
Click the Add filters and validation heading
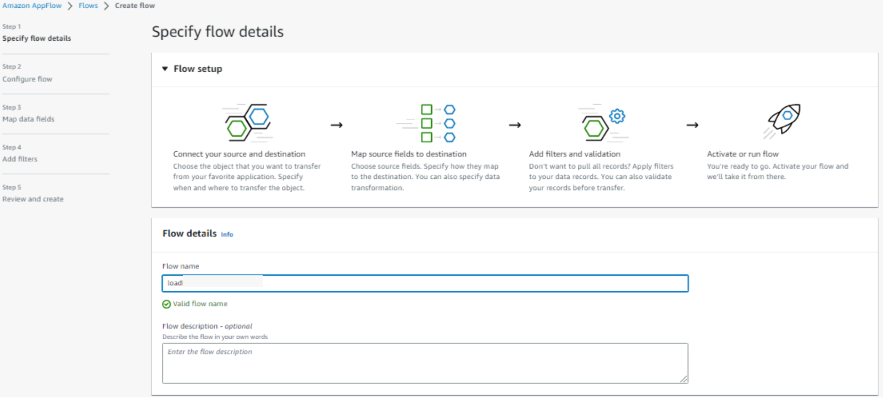(575, 154)
